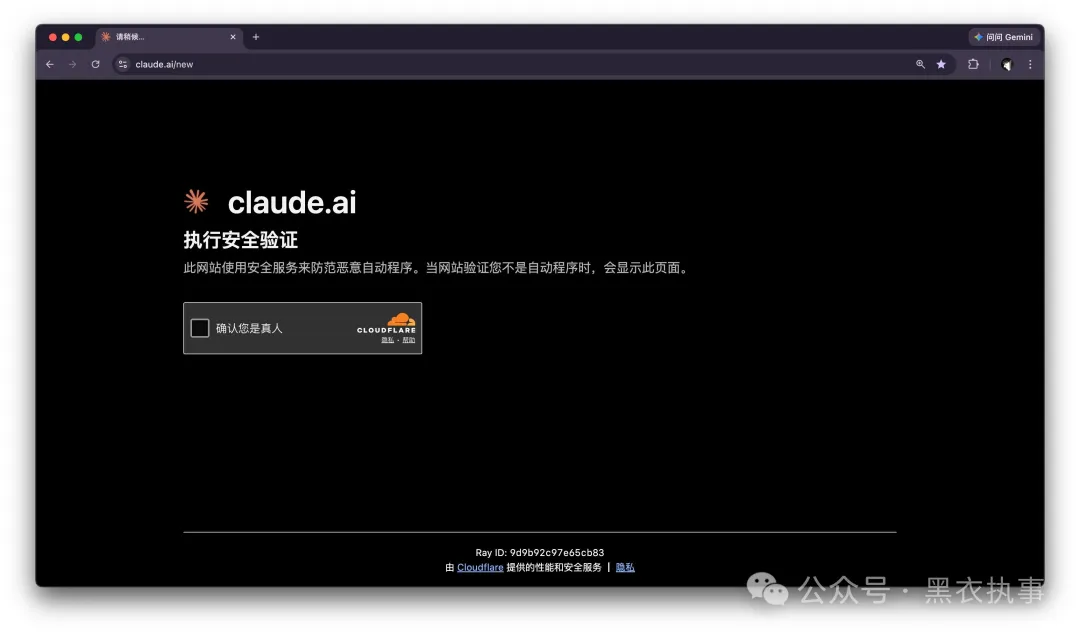The width and height of the screenshot is (1080, 634).
Task: Go back with the browser back arrow
Action: pyautogui.click(x=50, y=64)
